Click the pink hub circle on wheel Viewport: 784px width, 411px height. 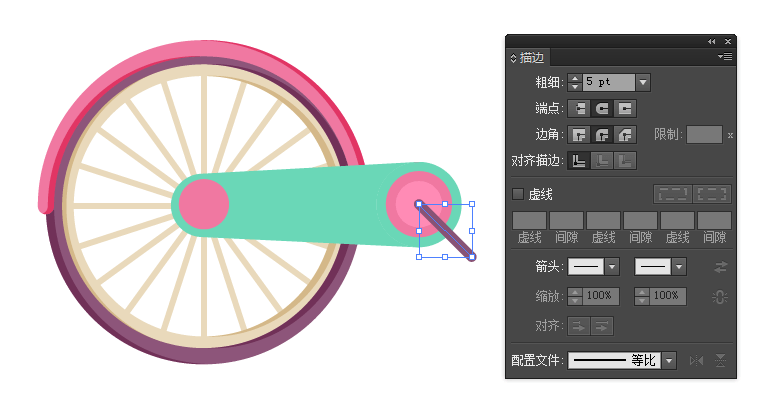204,205
